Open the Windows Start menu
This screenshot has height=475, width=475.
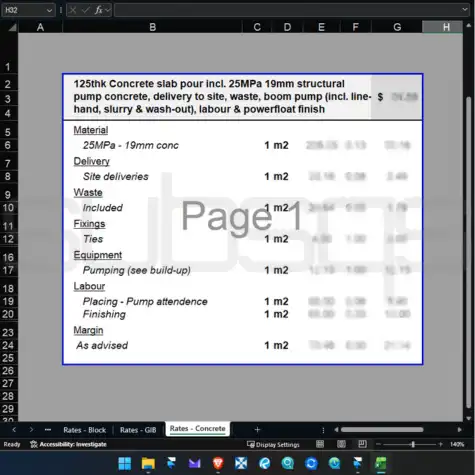click(x=125, y=463)
